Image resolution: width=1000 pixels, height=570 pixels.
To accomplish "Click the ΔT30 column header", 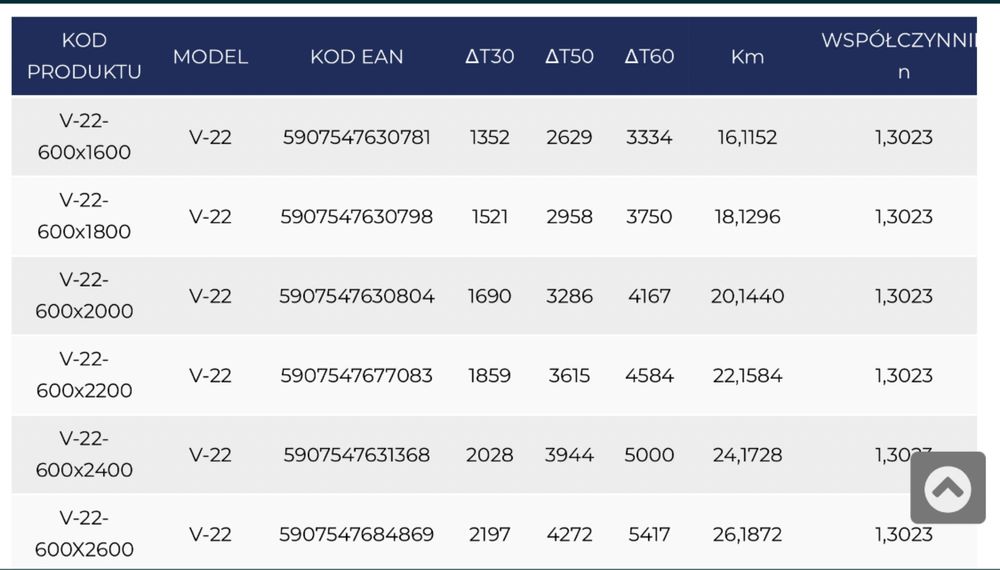I will click(490, 56).
